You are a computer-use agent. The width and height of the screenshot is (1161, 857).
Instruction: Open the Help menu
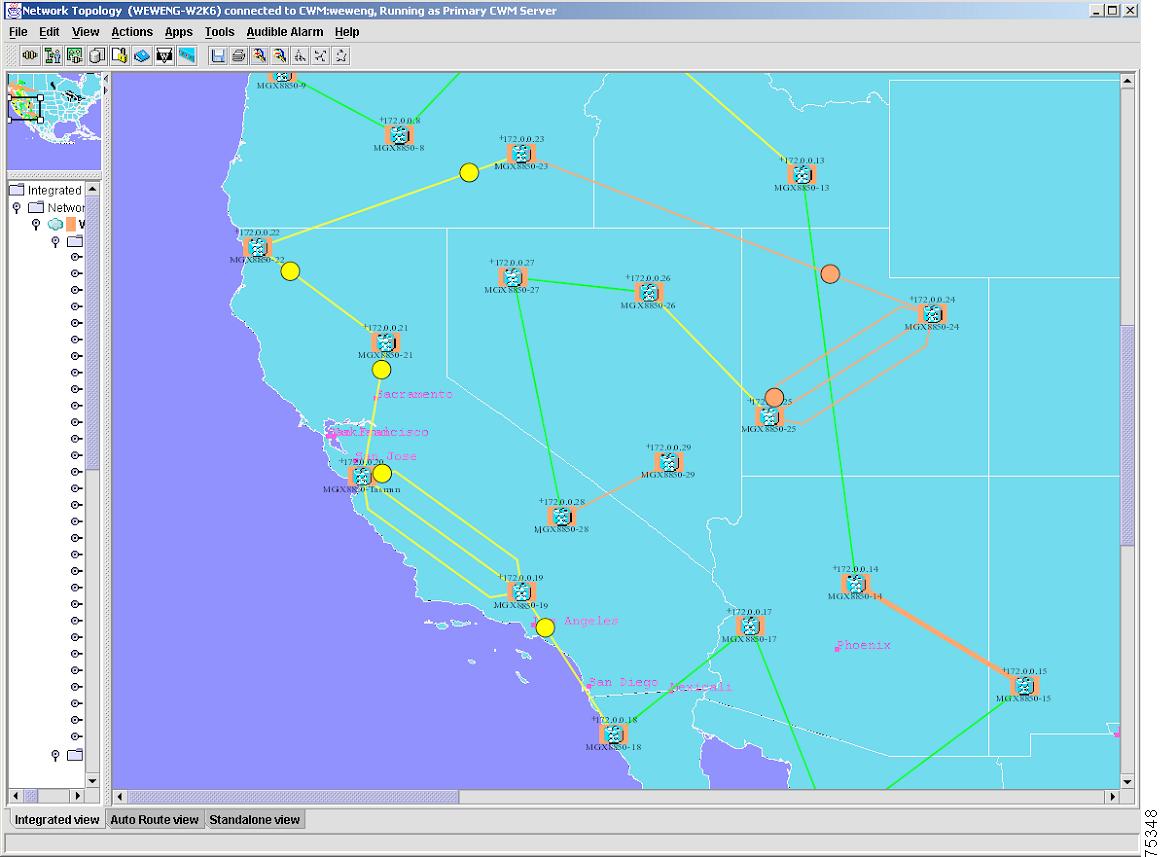[x=347, y=32]
